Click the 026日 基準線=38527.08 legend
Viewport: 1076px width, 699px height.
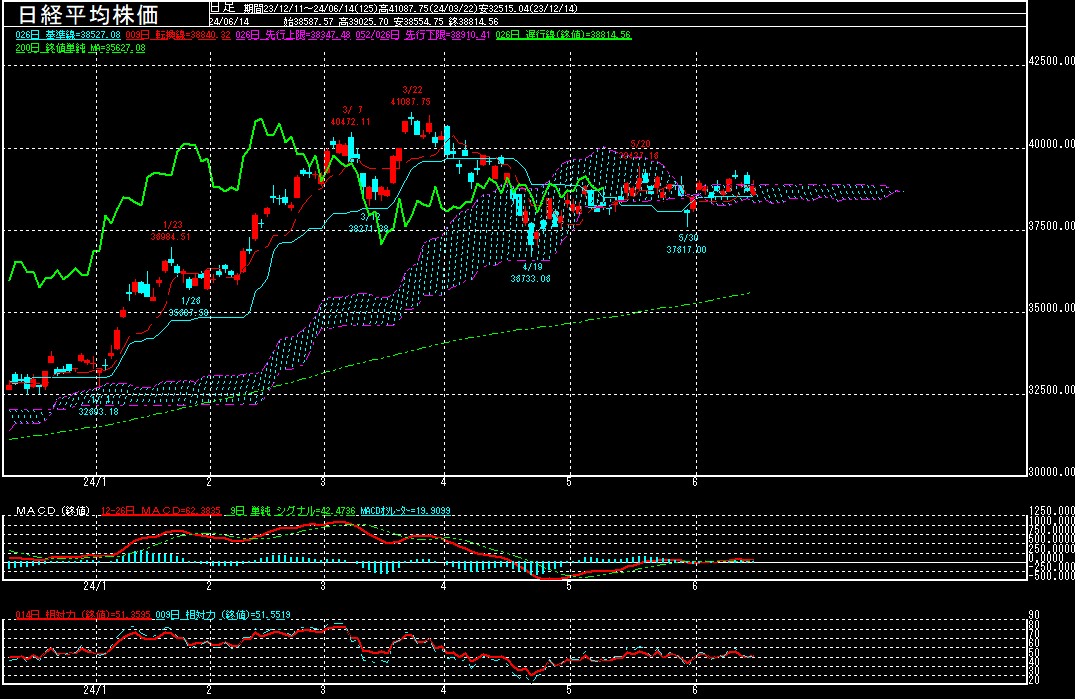pos(68,35)
